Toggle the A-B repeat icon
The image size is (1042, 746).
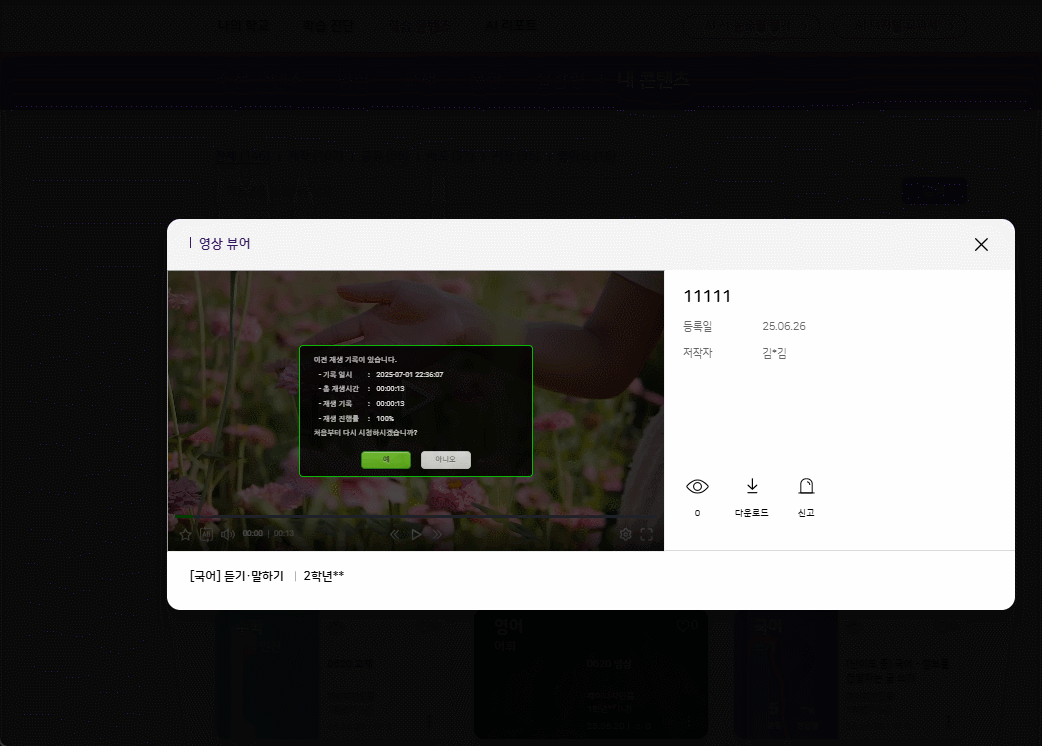pos(206,534)
